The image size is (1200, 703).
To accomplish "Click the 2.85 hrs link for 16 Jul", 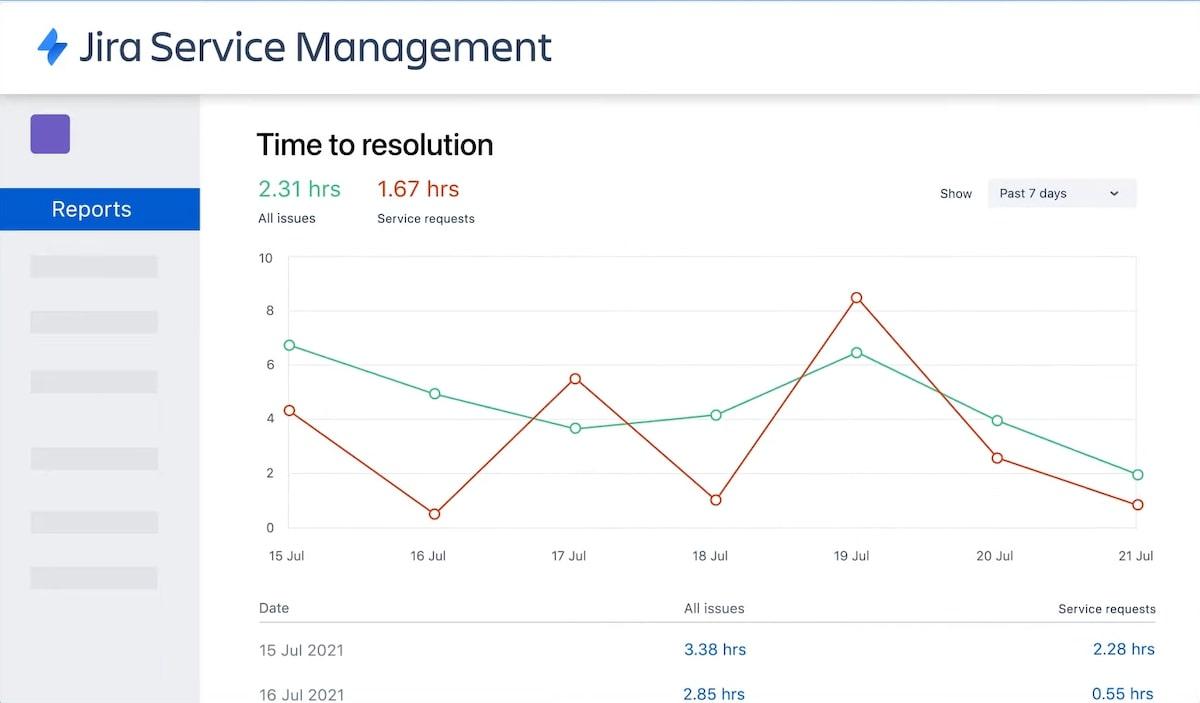I will [714, 693].
